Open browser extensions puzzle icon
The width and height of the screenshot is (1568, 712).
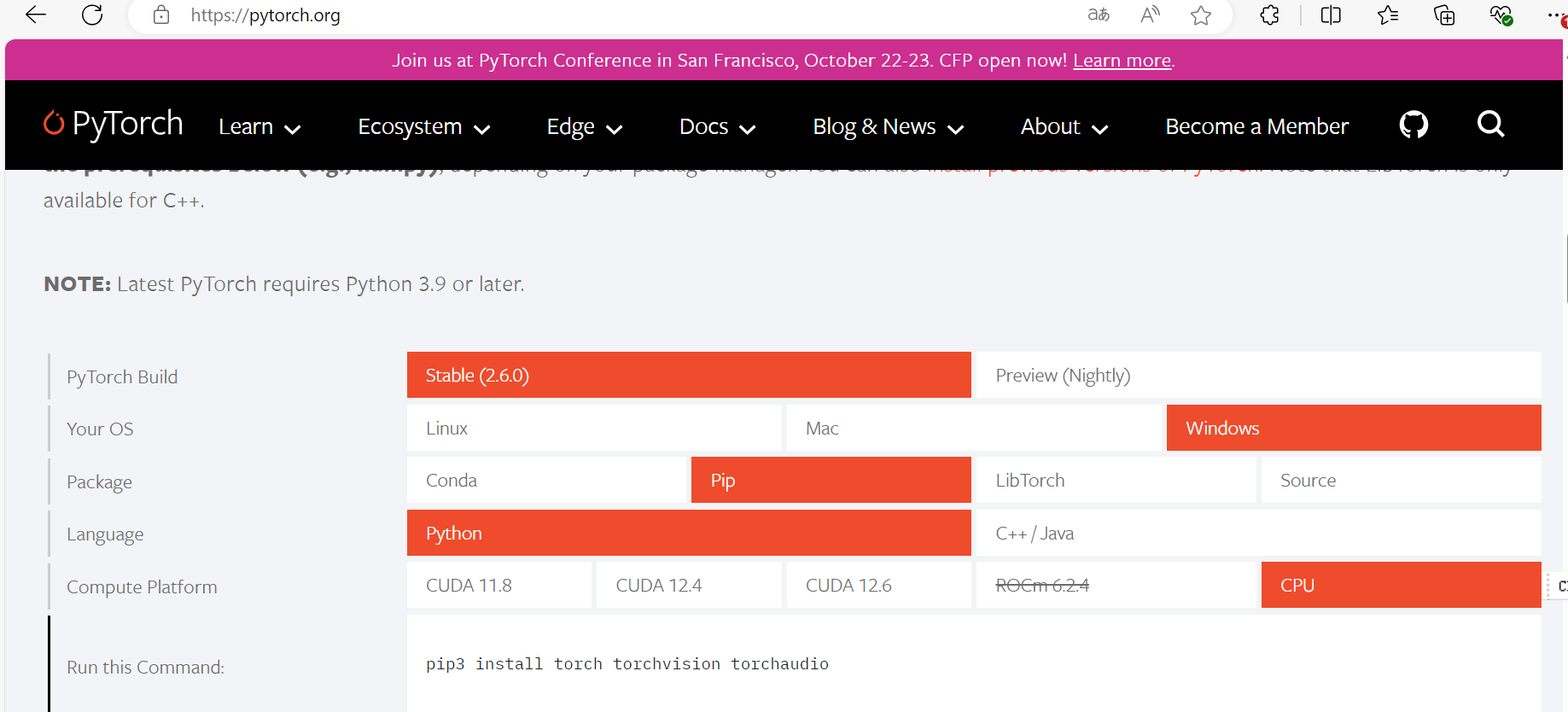pyautogui.click(x=1269, y=15)
